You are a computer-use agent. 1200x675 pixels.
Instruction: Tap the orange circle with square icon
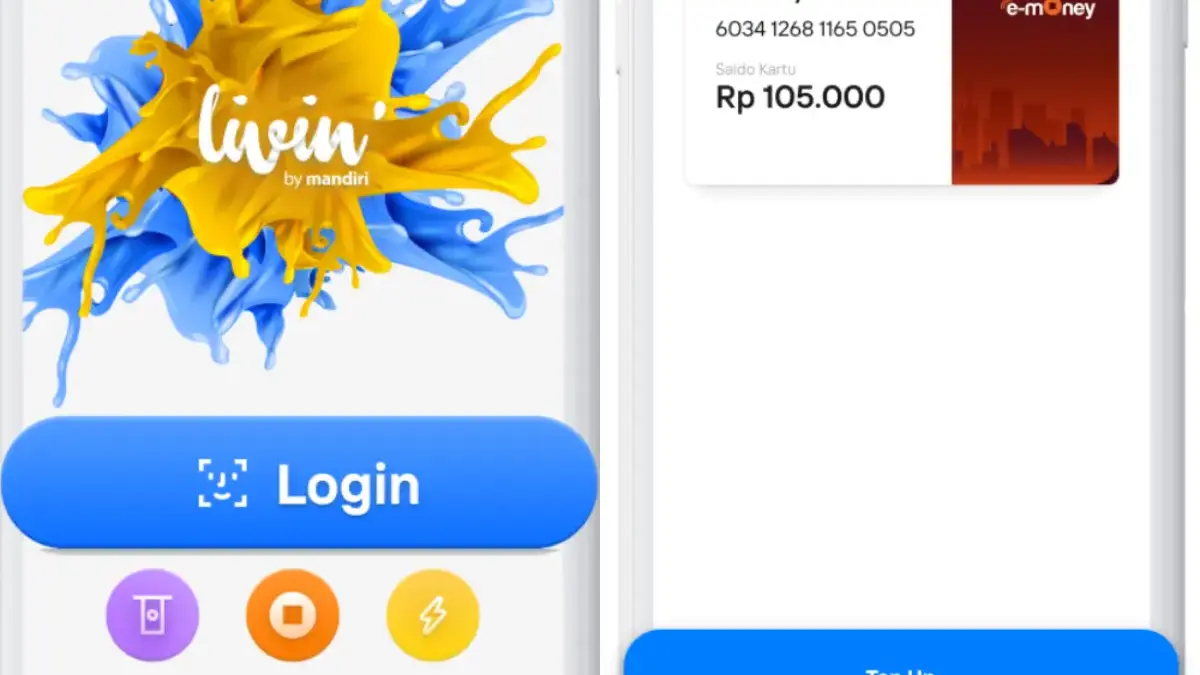[x=292, y=615]
